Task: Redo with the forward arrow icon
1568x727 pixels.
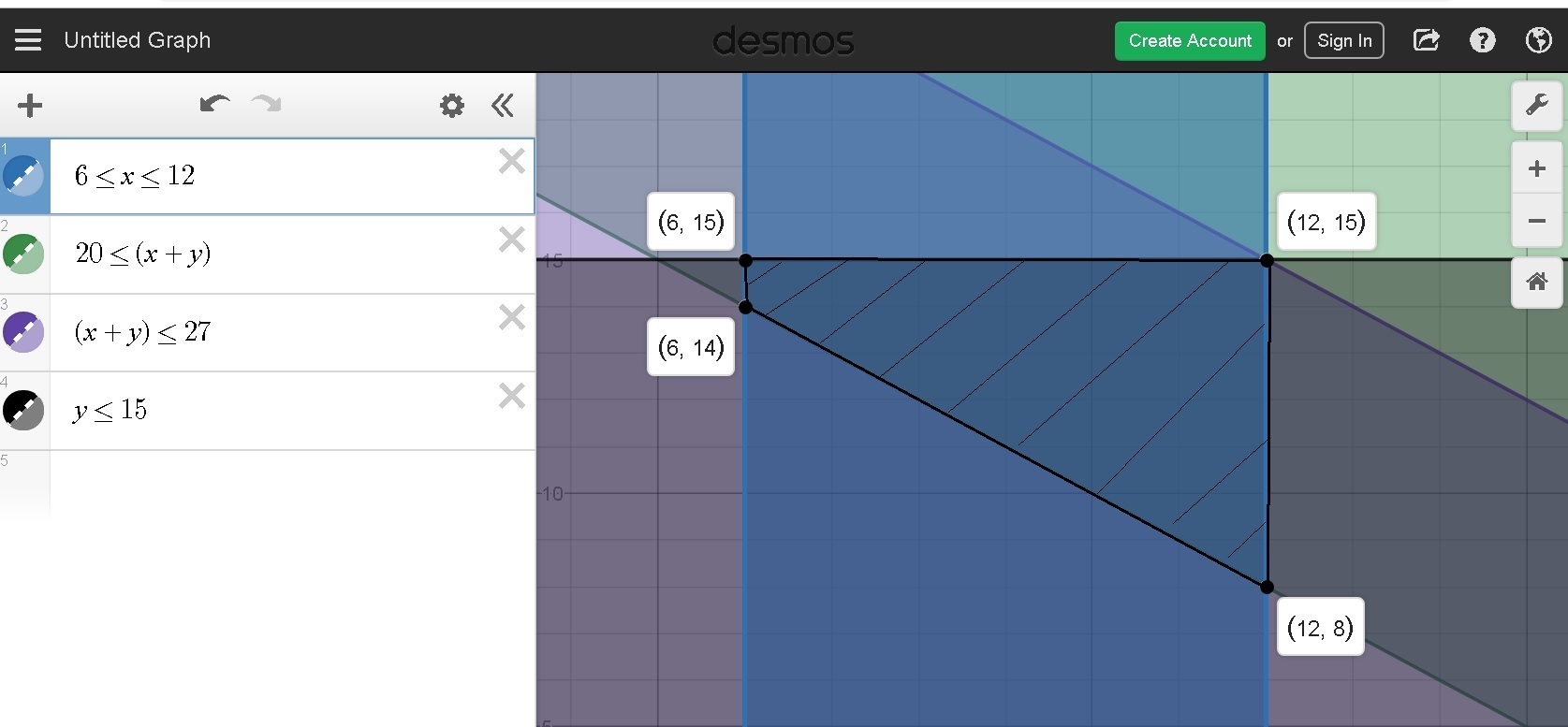Action: click(267, 104)
